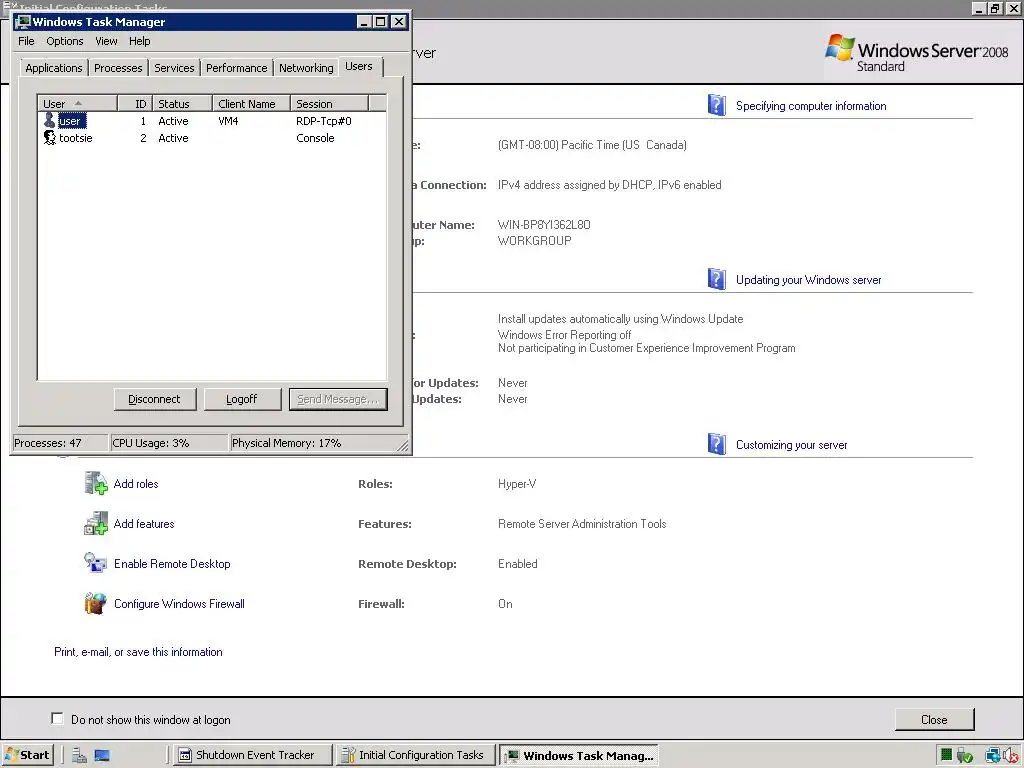The width and height of the screenshot is (1024, 768).
Task: Click the CPU Usage: 3% status entry
Action: coord(168,443)
